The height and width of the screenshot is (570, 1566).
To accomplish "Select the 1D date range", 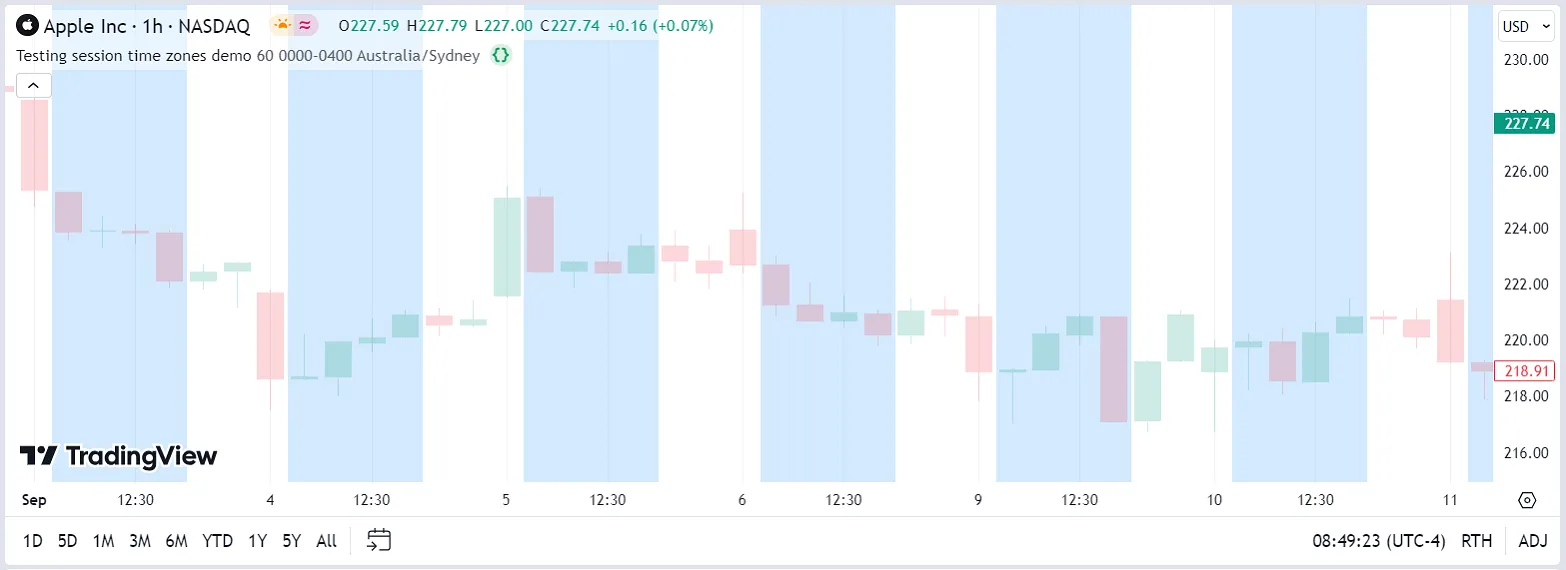I will pos(33,541).
